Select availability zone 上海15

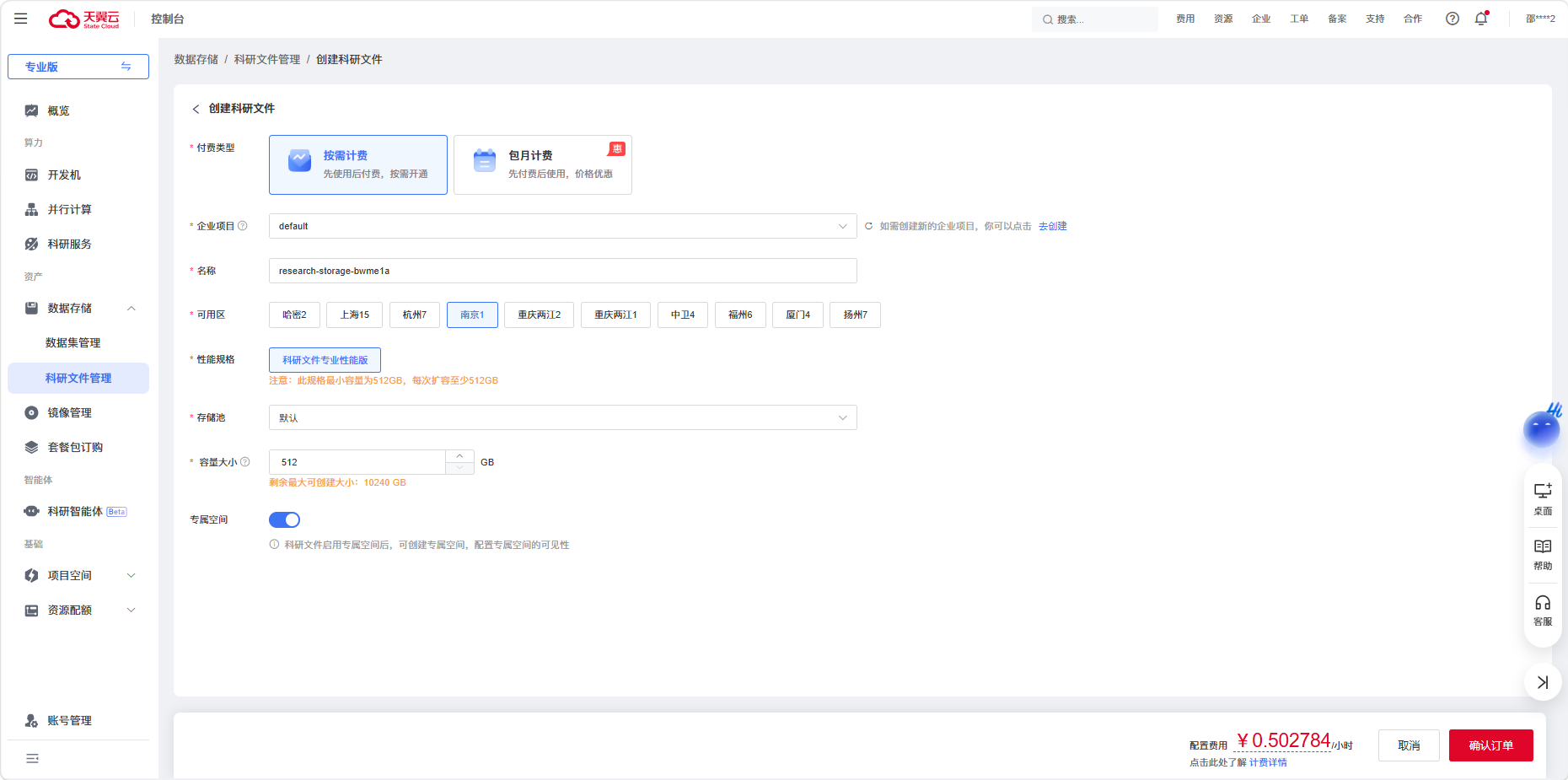pyautogui.click(x=354, y=315)
